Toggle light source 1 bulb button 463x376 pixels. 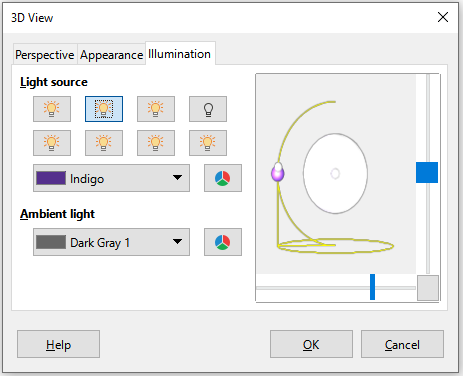pos(52,109)
